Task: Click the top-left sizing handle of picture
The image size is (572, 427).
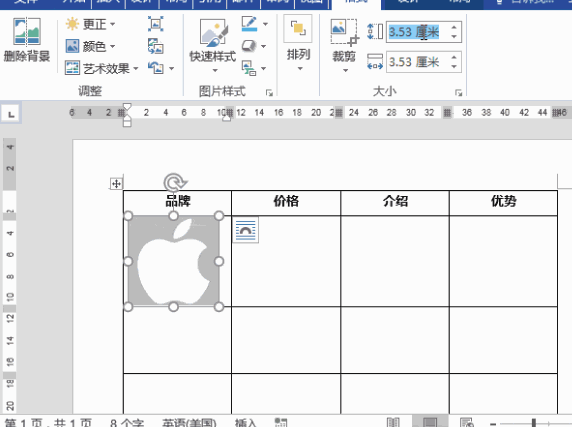Action: pos(128,216)
